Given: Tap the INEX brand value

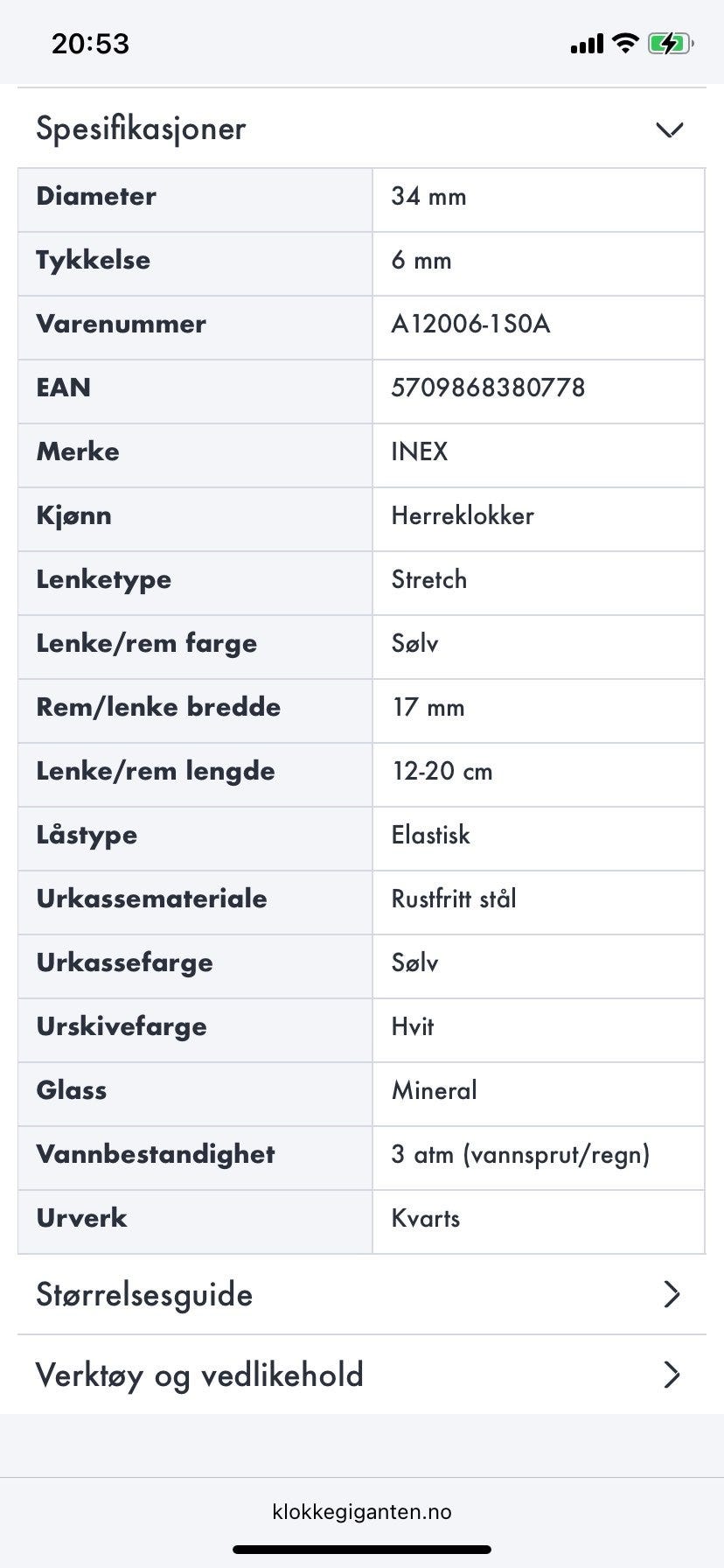Looking at the screenshot, I should pyautogui.click(x=420, y=451).
